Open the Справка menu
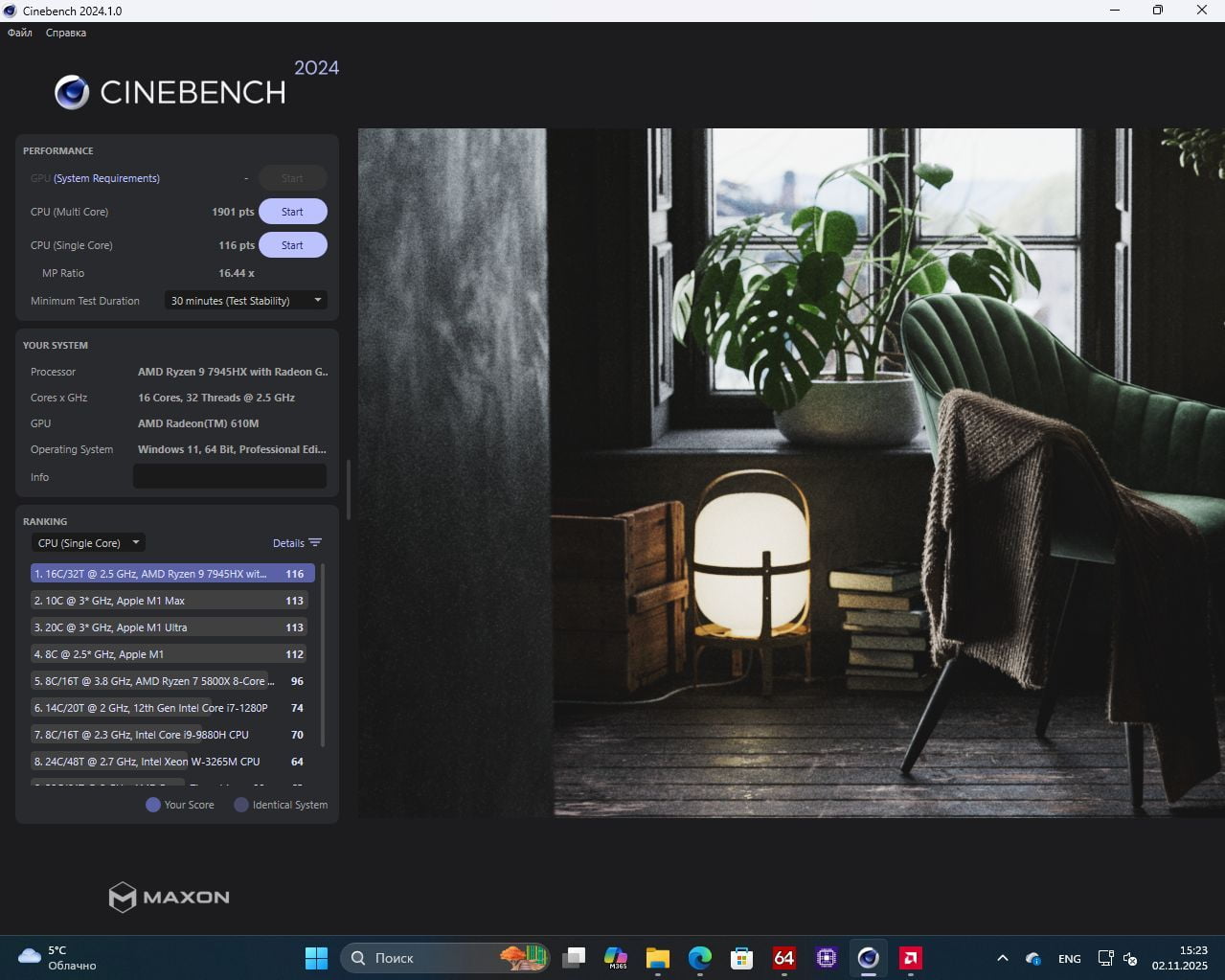The height and width of the screenshot is (980, 1225). (x=66, y=33)
